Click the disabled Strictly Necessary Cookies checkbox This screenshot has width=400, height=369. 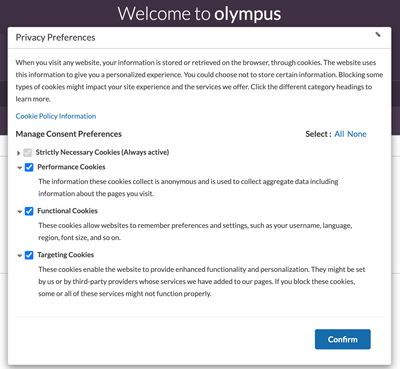click(x=28, y=153)
